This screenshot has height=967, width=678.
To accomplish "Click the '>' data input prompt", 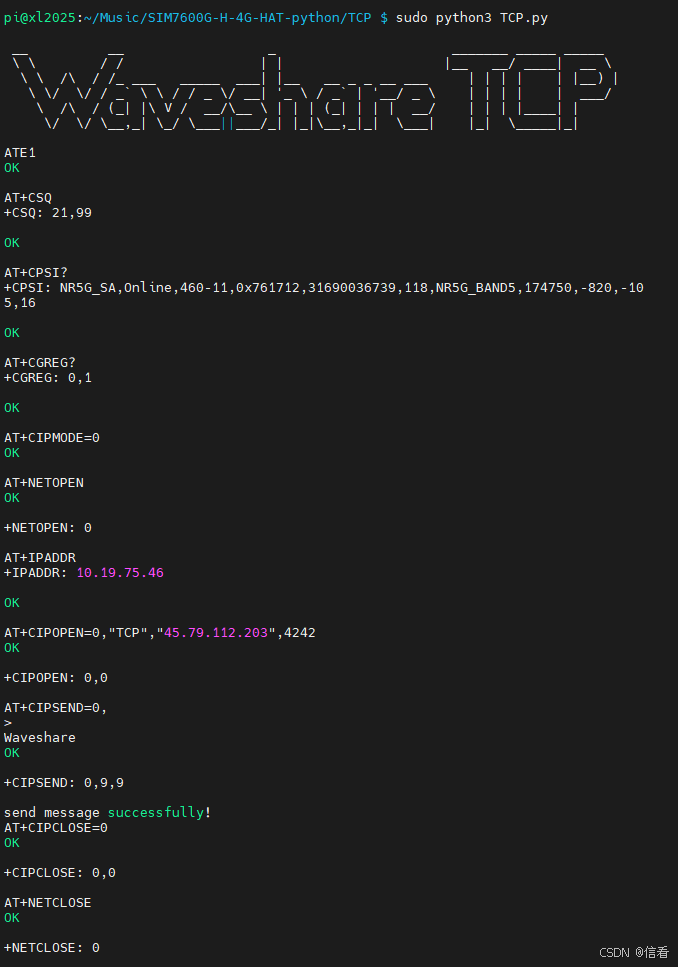I will click(8, 723).
